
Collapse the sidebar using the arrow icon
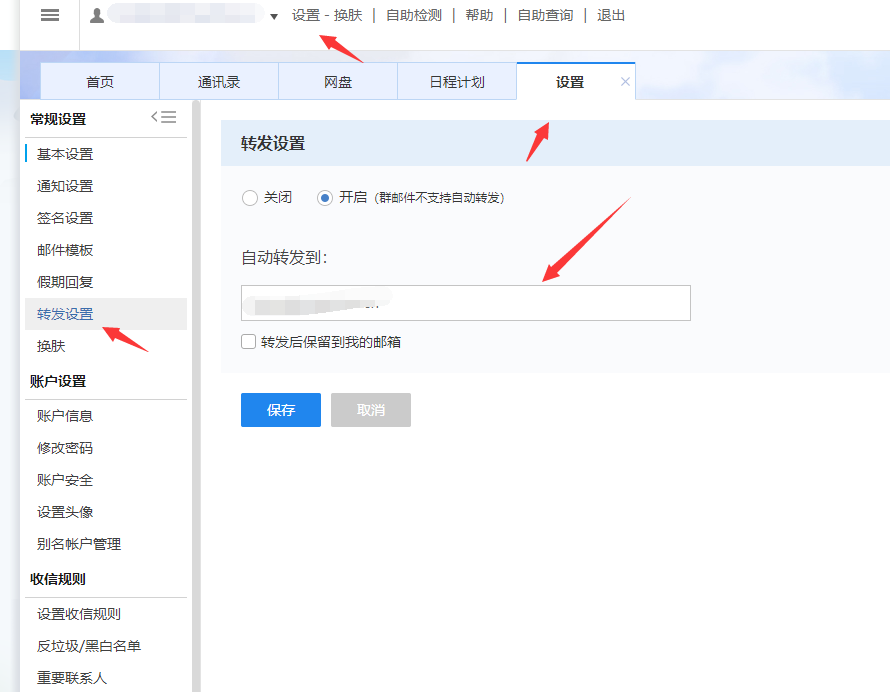point(164,117)
